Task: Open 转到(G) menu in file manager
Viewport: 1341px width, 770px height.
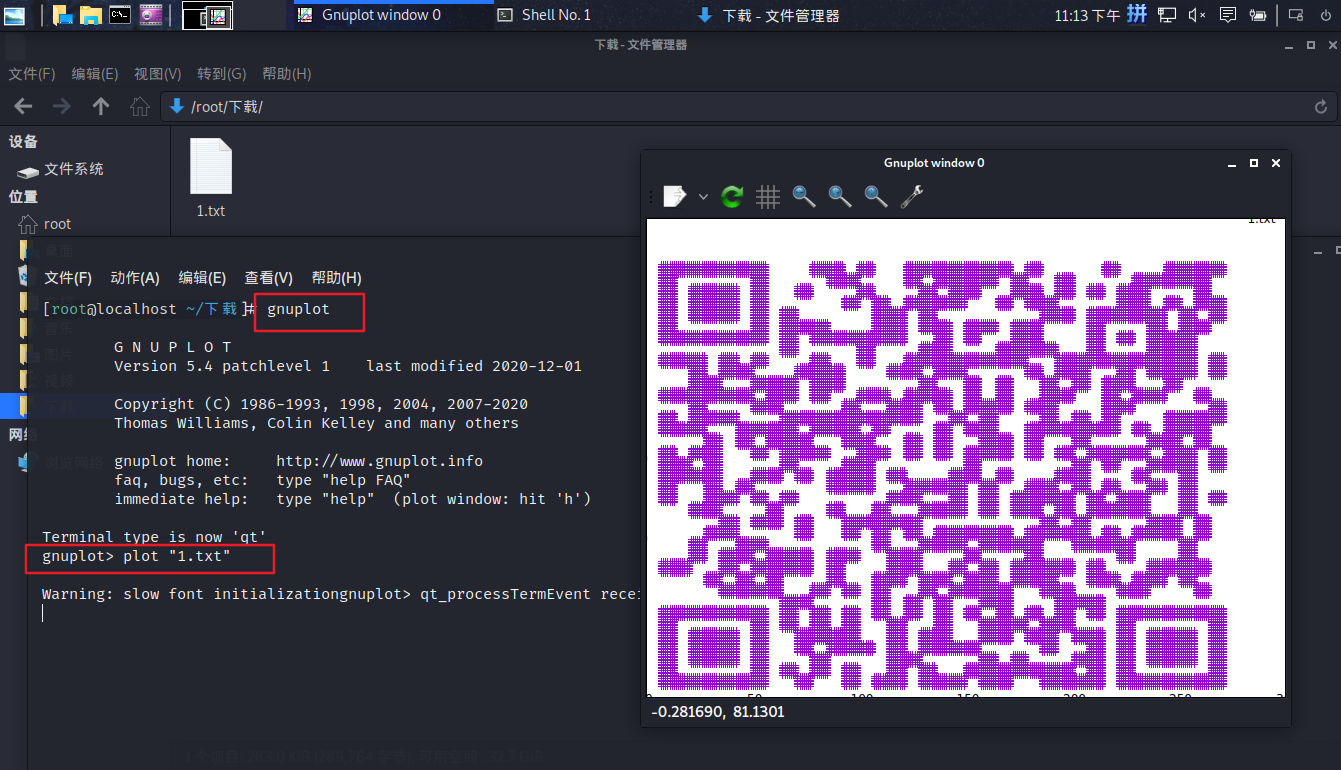Action: click(222, 74)
